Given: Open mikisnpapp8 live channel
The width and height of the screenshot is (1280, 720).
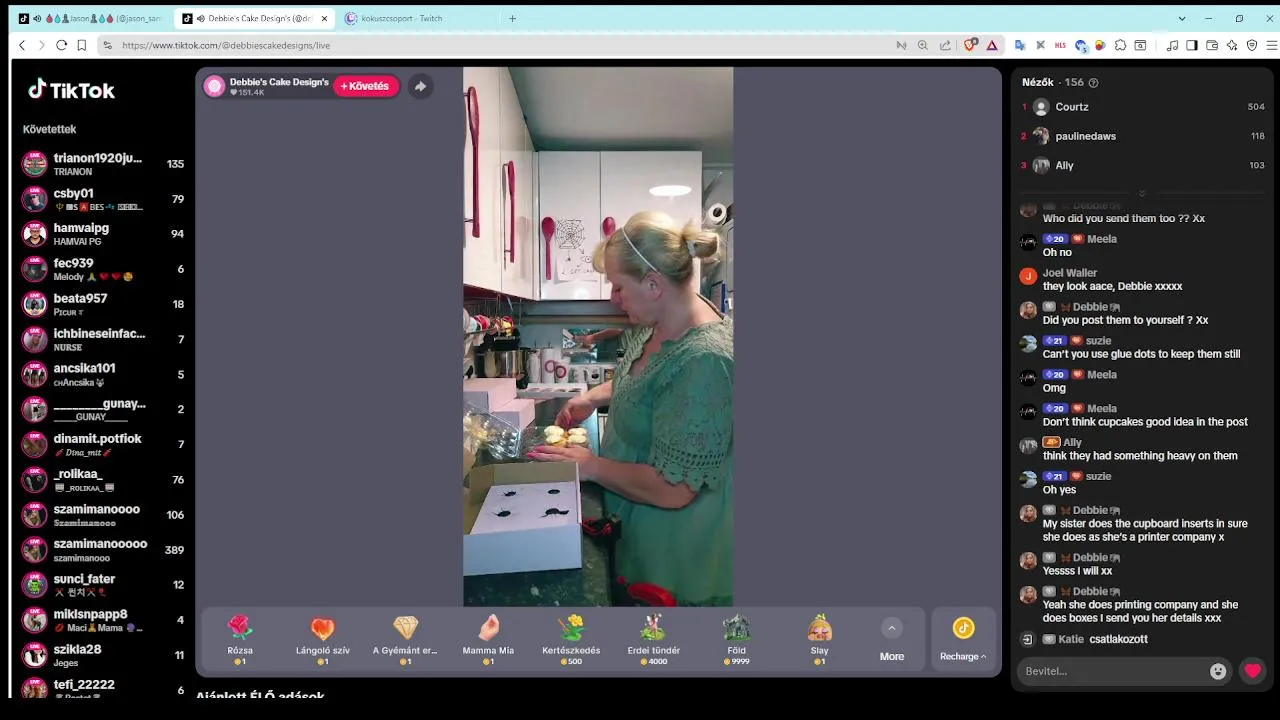Looking at the screenshot, I should click(104, 620).
